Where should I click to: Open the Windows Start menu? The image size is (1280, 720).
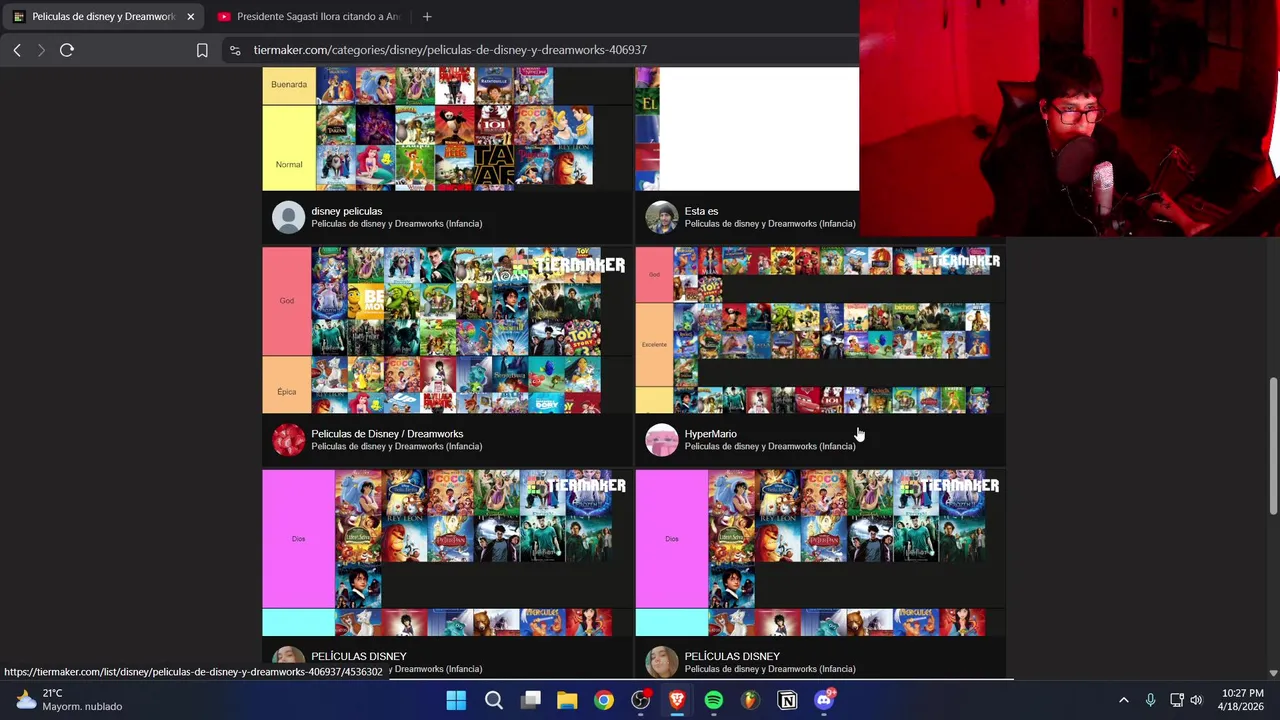point(456,700)
